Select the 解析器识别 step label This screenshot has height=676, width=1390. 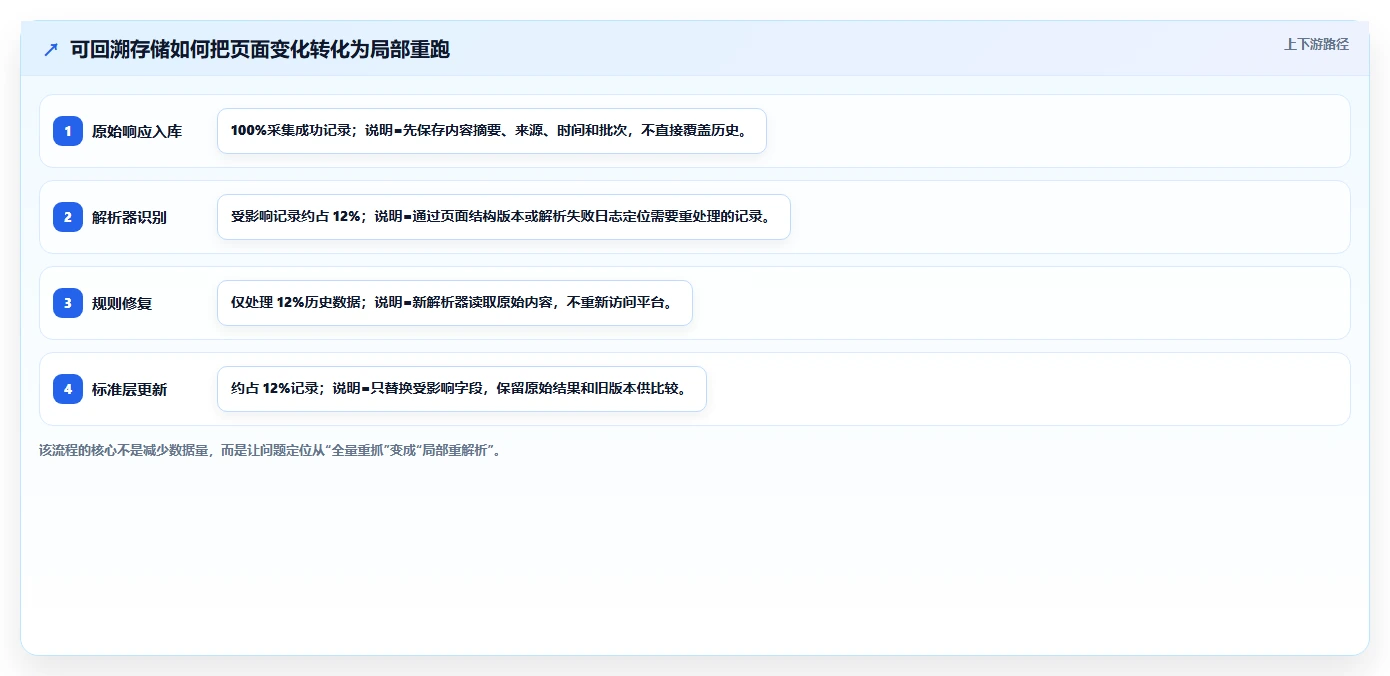pyautogui.click(x=129, y=217)
